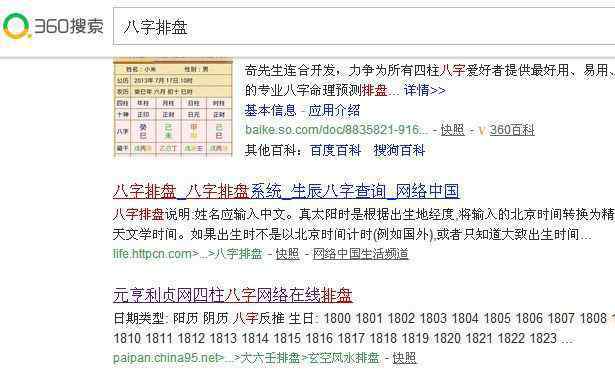The height and width of the screenshot is (374, 615).
Task: Open the 360百科 source link
Action: coord(512,130)
